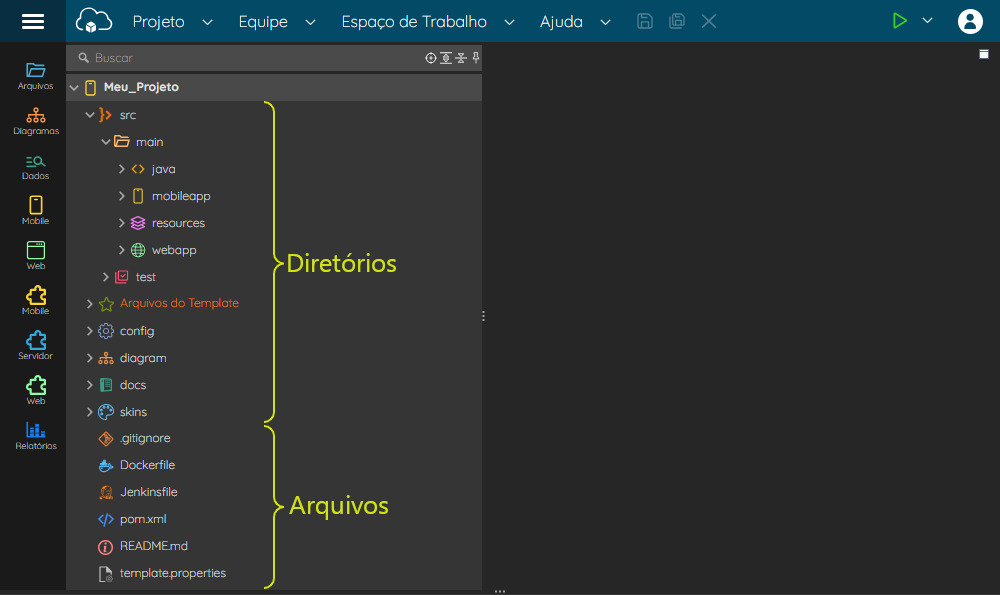
Task: Toggle the pin icon in file panel
Action: [476, 58]
